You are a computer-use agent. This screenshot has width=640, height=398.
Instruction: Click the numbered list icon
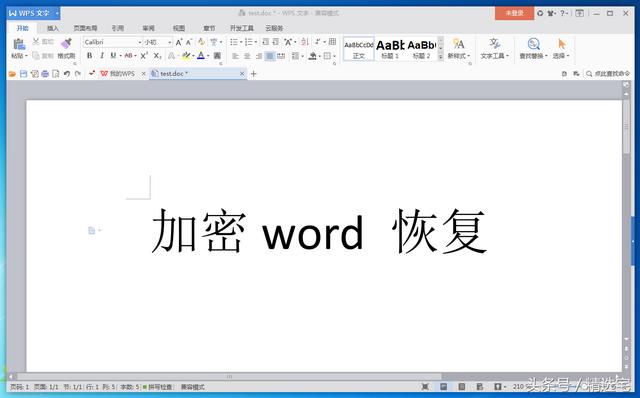click(249, 42)
